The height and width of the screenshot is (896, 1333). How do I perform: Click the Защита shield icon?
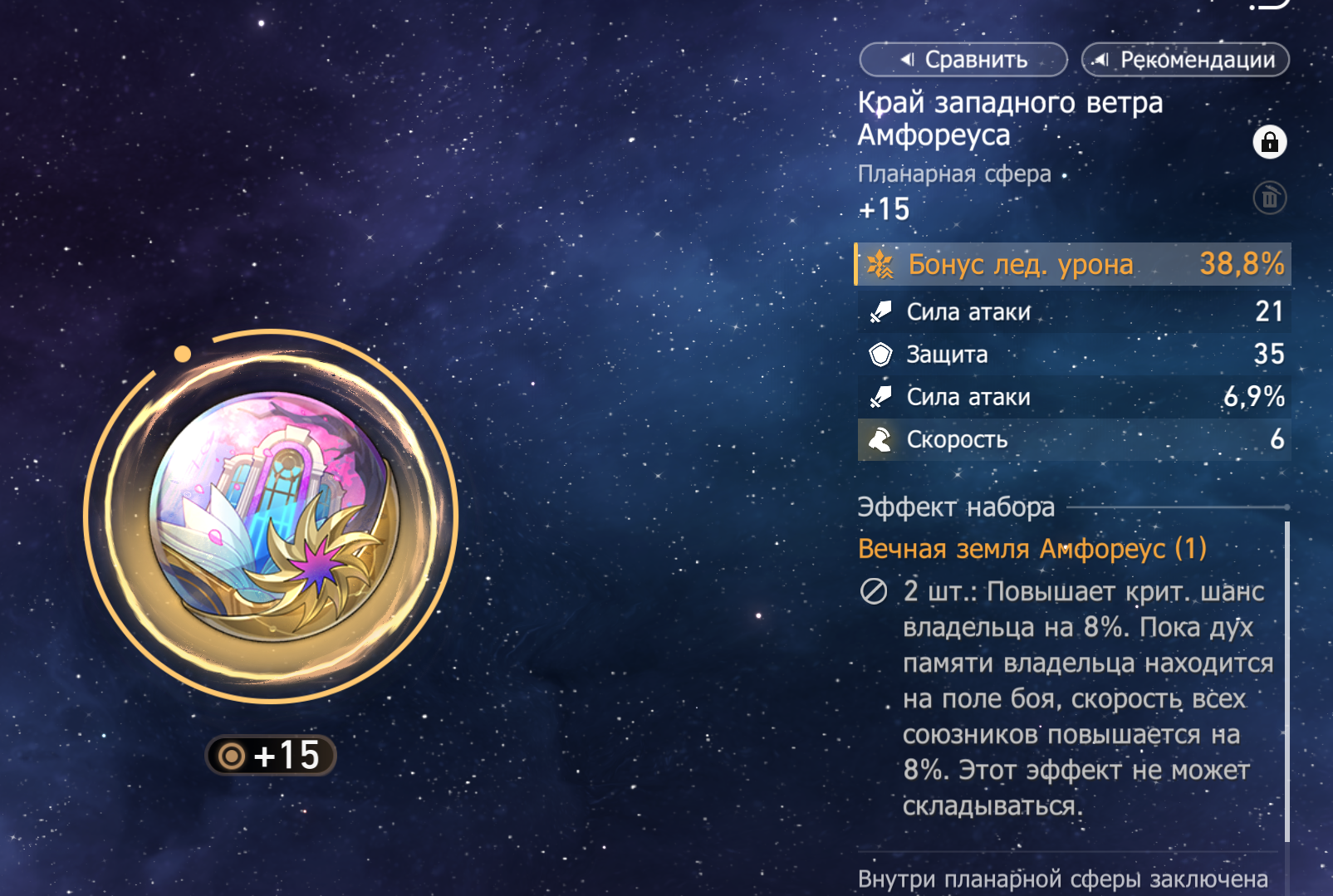coord(880,355)
